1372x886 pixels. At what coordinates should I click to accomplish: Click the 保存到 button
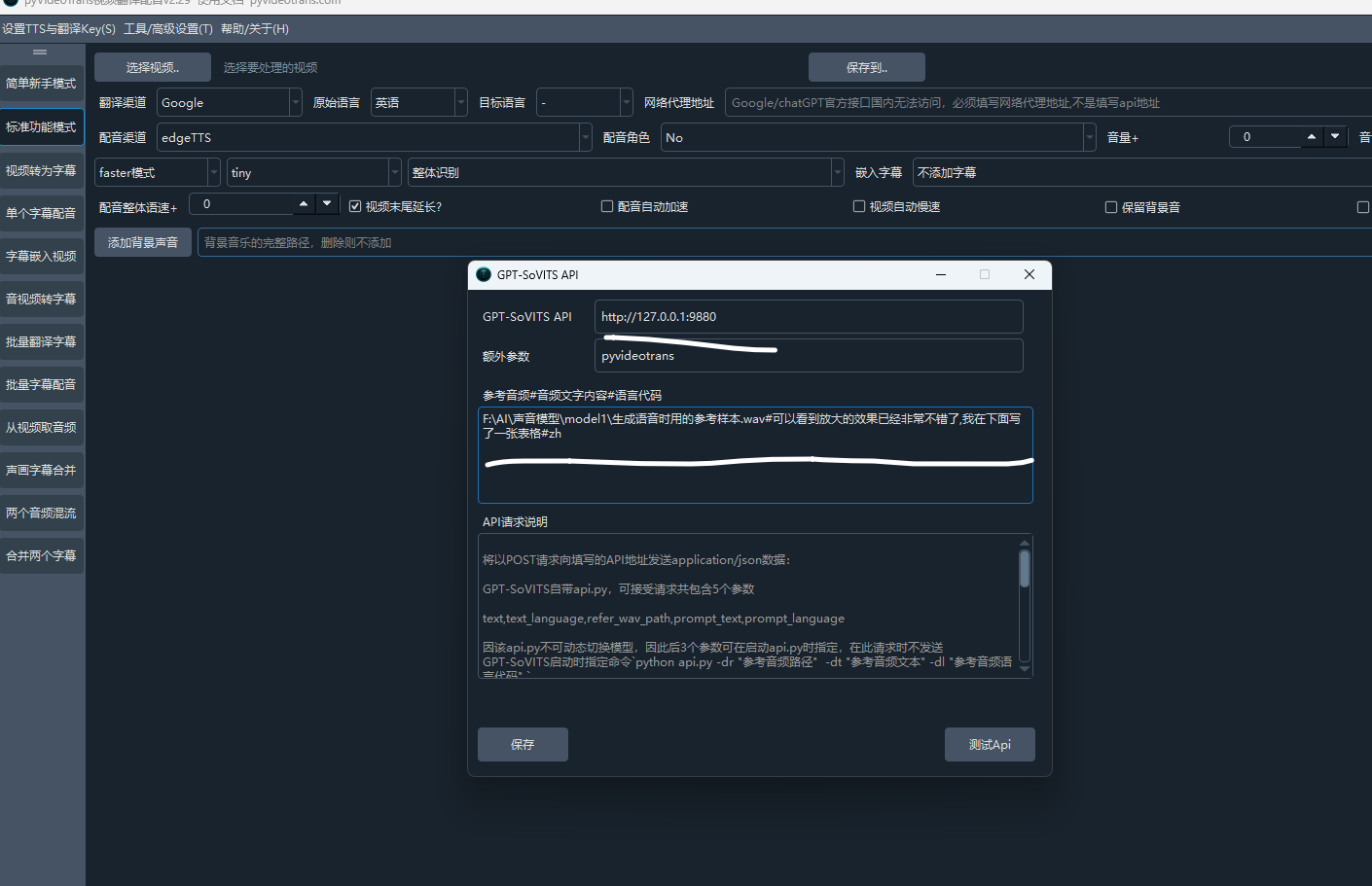coord(867,67)
